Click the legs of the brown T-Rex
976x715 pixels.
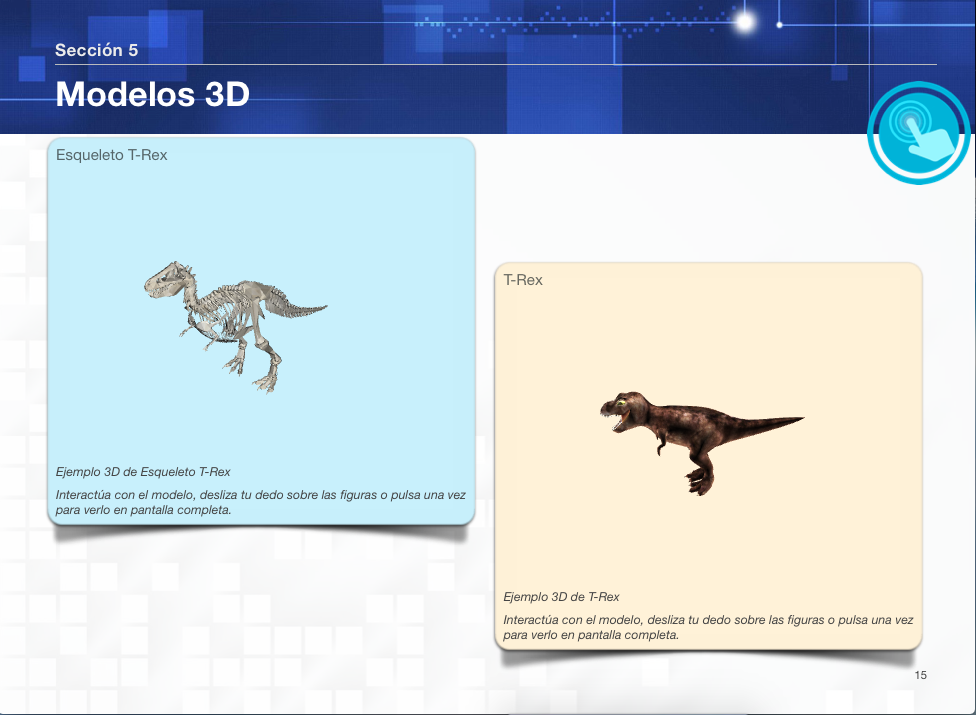698,477
